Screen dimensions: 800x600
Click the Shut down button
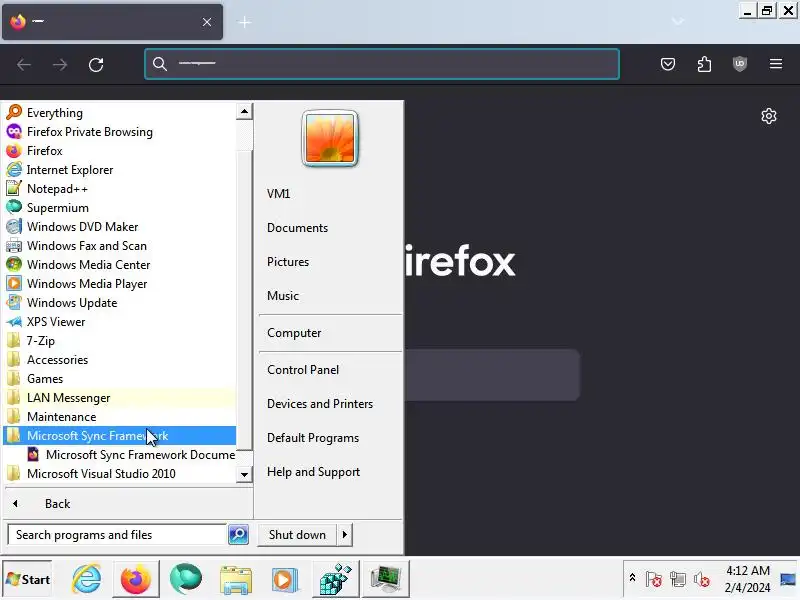297,535
